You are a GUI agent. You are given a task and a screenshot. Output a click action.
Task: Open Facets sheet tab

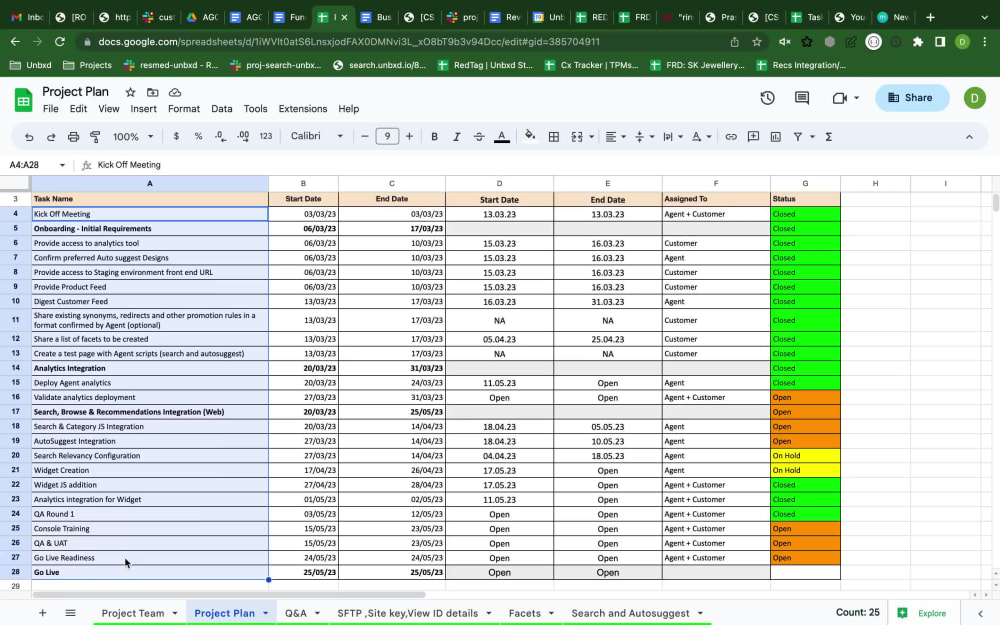[x=525, y=613]
